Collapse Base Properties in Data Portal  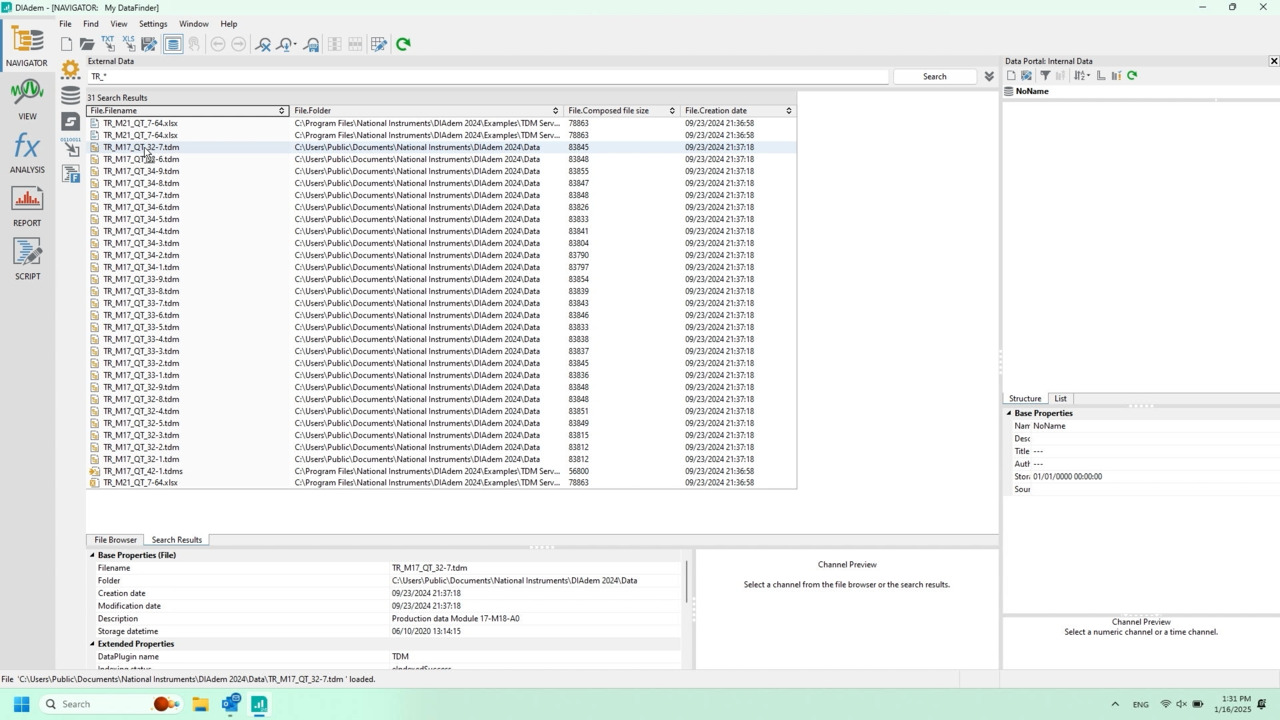tap(1009, 413)
